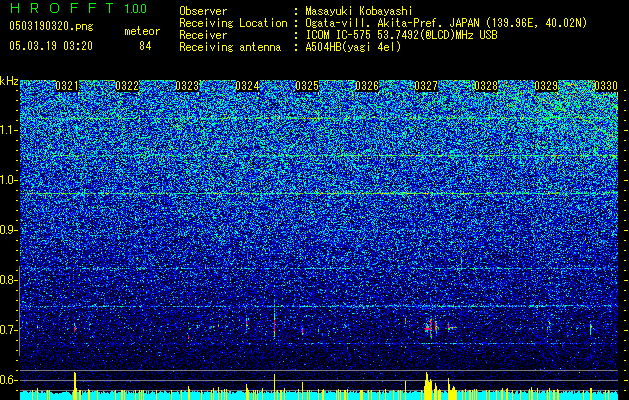Click the Ogata-vill. Akita-Pref. JAPAN location text
Viewport: 629px width, 400px height.
(x=446, y=24)
